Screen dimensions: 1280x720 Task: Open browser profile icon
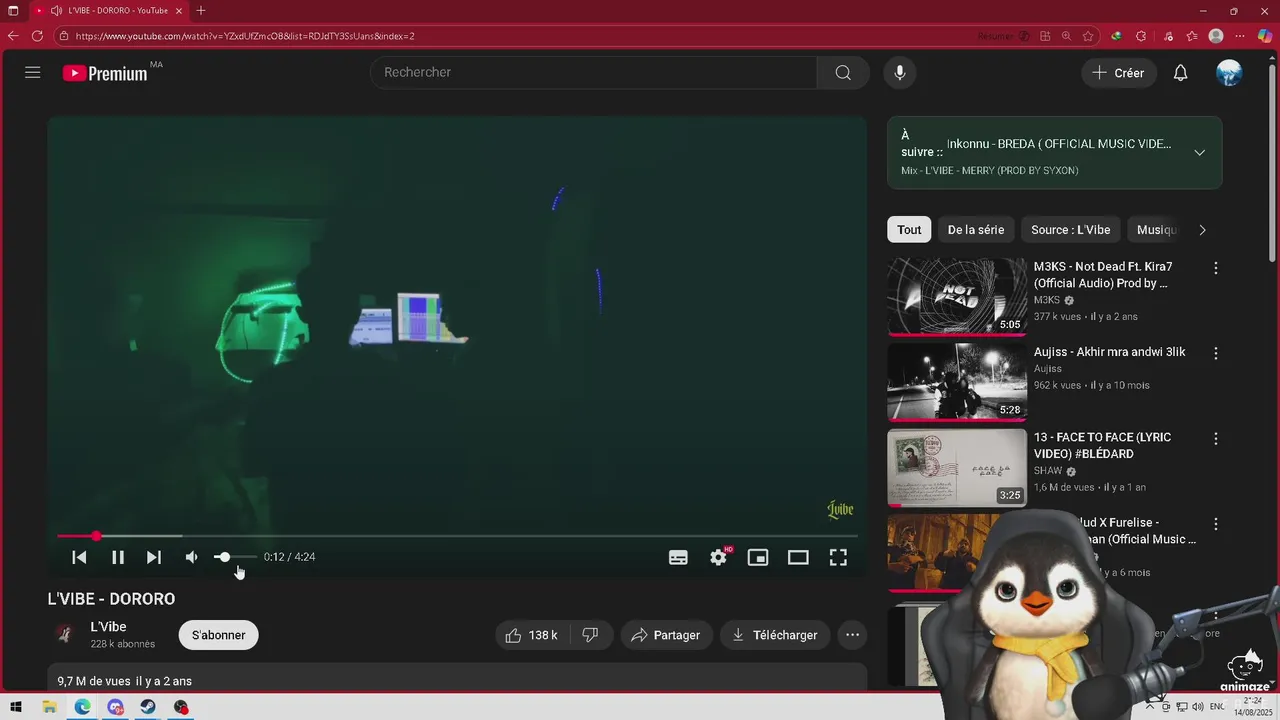click(1216, 36)
